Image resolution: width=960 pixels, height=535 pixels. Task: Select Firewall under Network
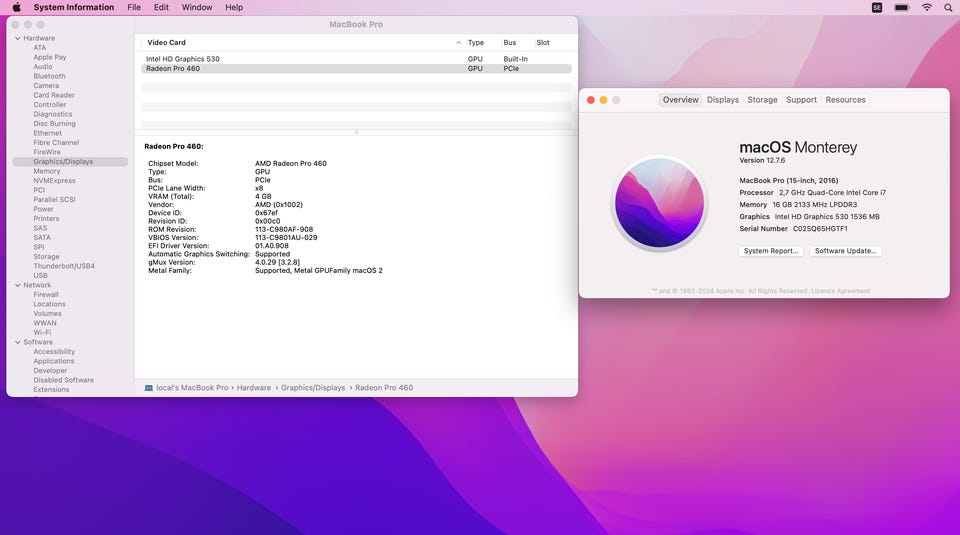click(x=46, y=294)
